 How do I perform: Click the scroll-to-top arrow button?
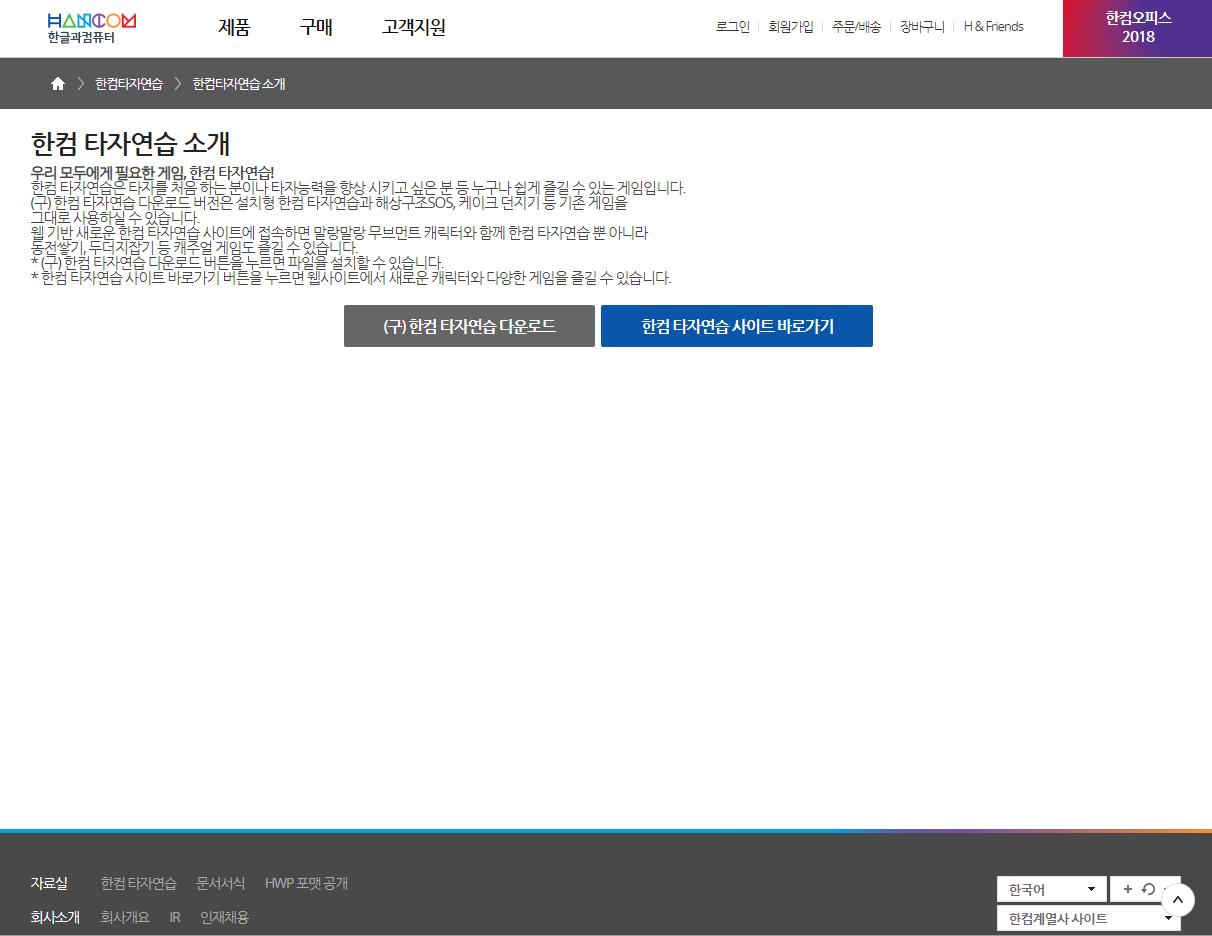[x=1178, y=900]
